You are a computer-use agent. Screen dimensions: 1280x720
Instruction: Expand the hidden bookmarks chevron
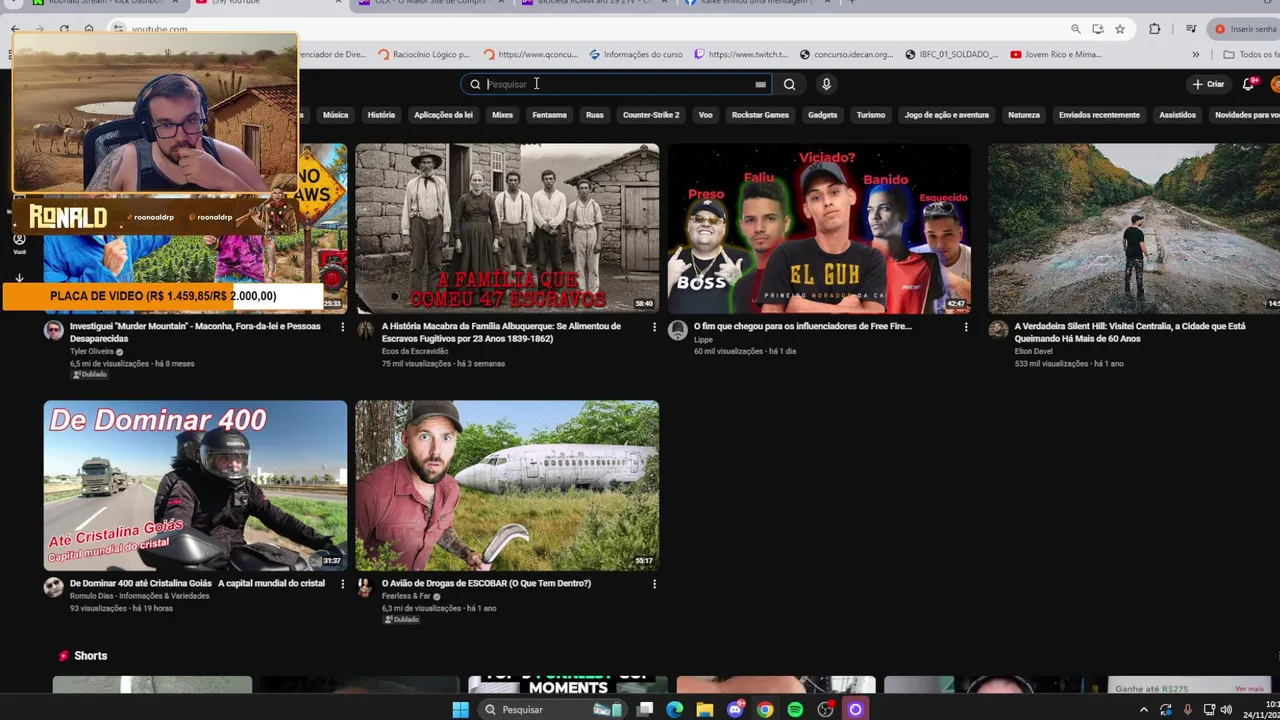(x=1195, y=54)
